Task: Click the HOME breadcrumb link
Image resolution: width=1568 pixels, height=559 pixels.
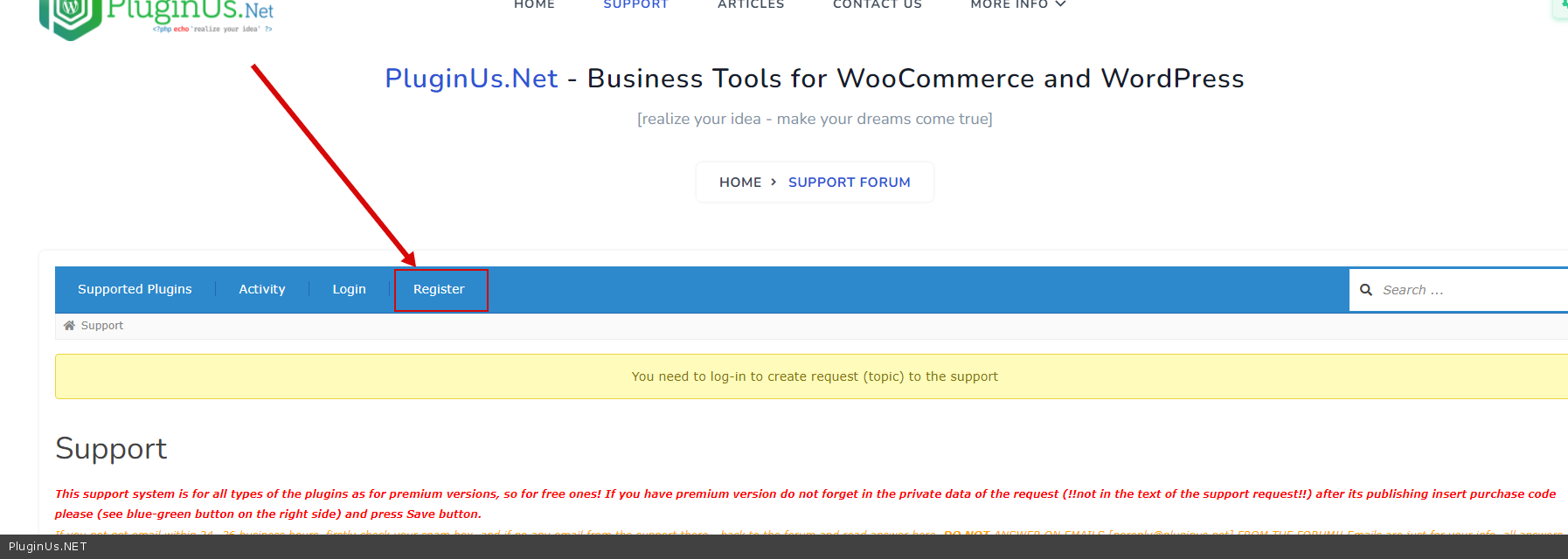Action: [x=740, y=182]
